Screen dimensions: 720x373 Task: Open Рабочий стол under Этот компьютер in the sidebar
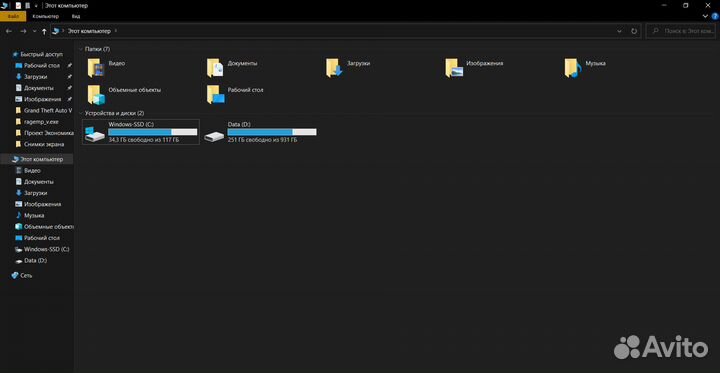click(38, 238)
